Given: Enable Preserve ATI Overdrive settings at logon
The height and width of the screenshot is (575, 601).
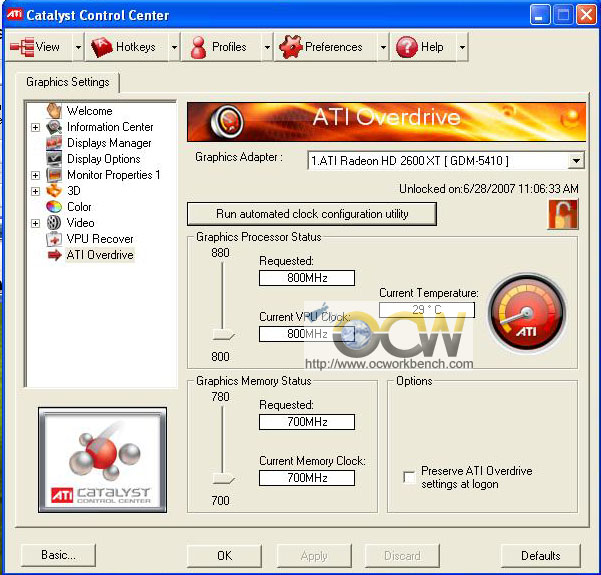Looking at the screenshot, I should point(409,478).
